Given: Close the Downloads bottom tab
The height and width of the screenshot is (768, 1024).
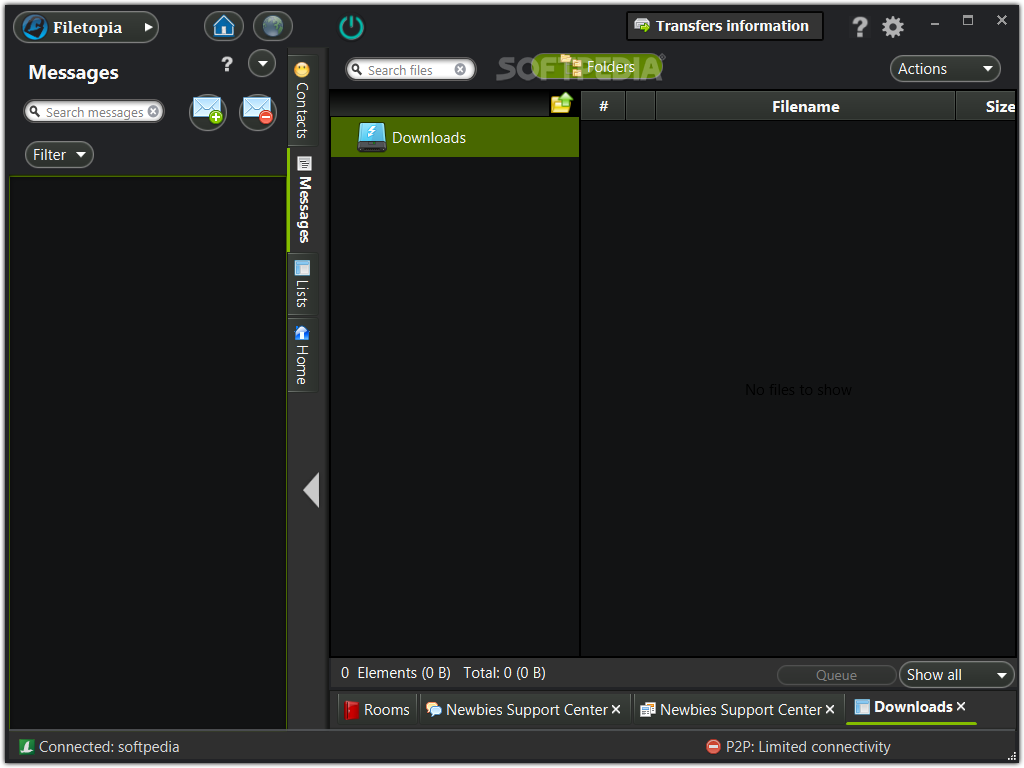Looking at the screenshot, I should pos(961,707).
